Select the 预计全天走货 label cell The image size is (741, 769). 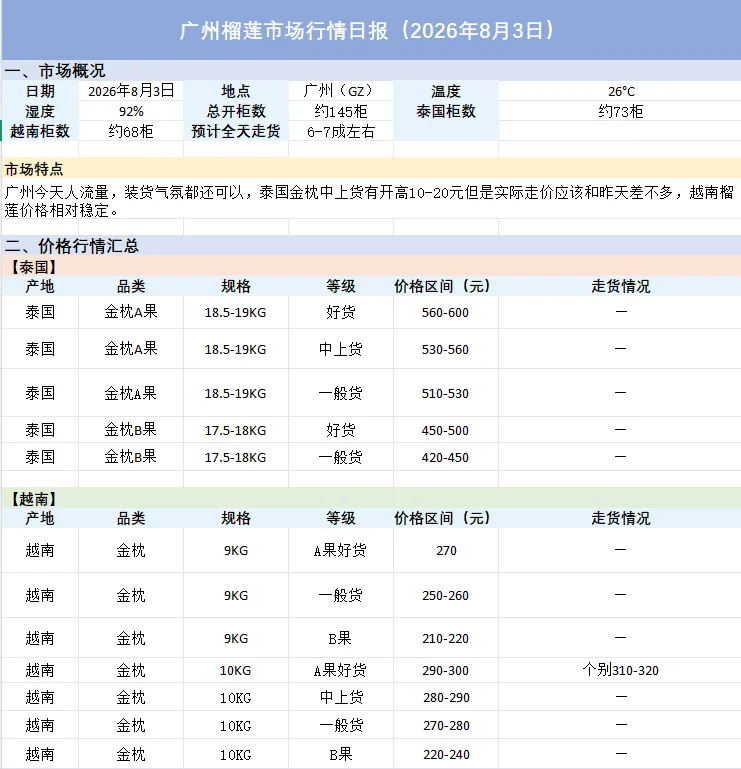coord(236,131)
